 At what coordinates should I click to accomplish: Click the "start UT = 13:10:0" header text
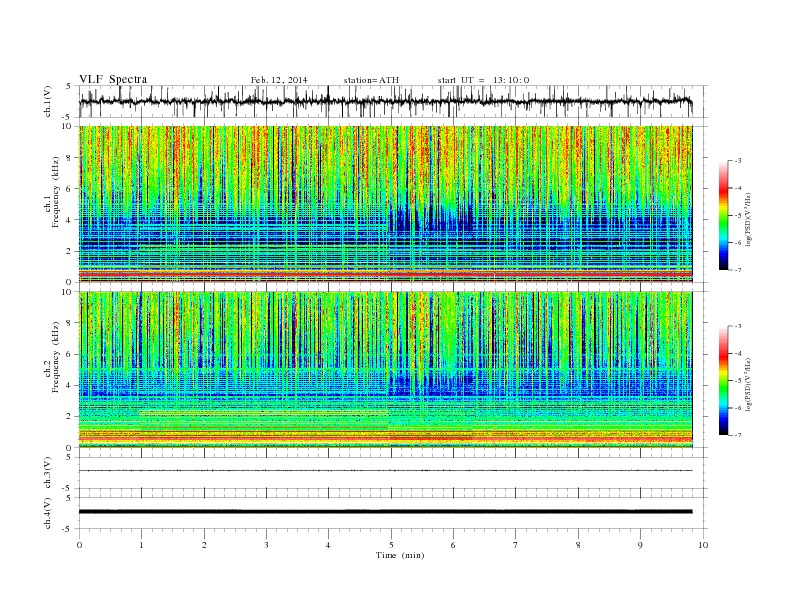483,80
